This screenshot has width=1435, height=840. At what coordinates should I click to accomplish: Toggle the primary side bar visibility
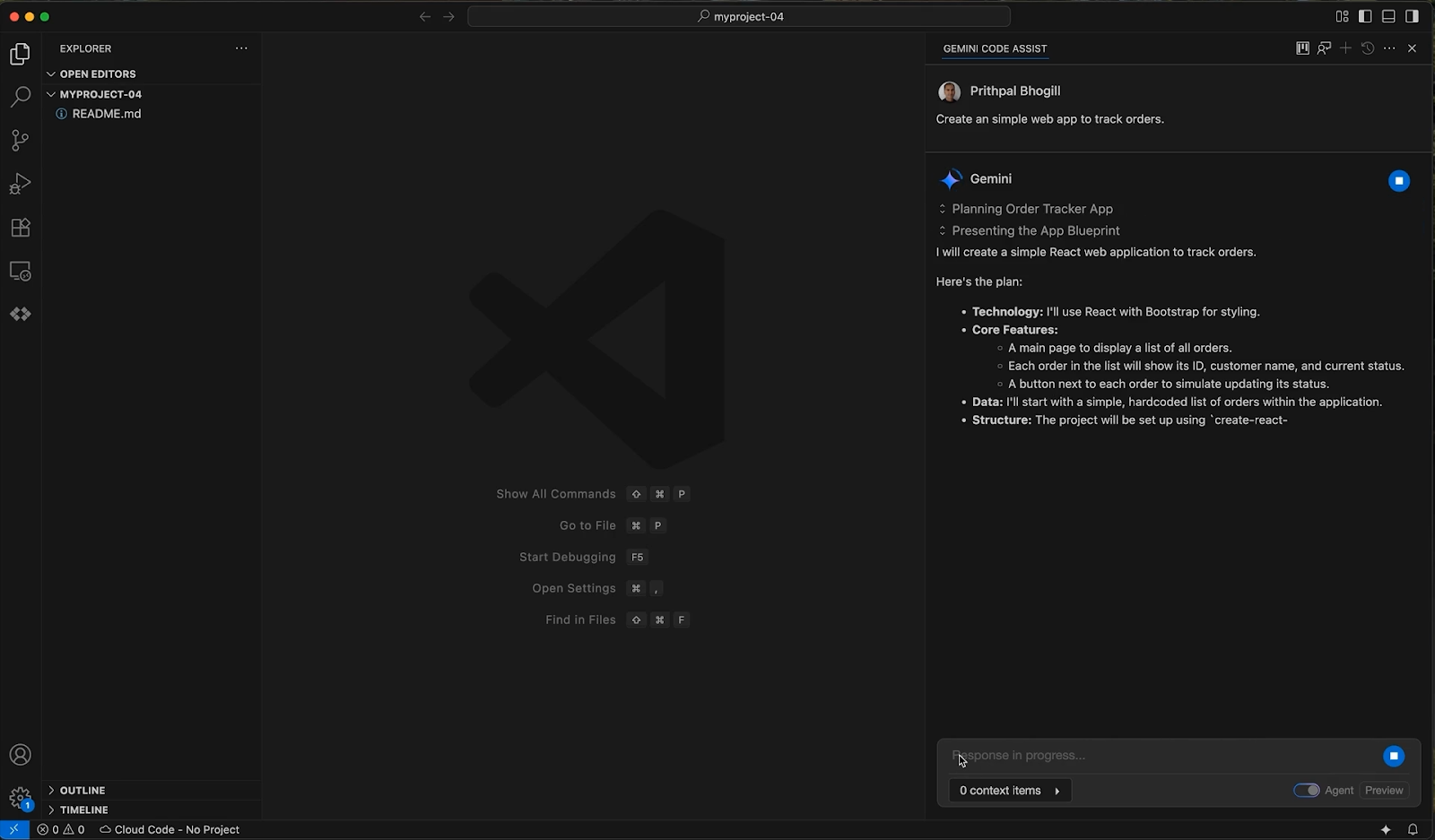click(1365, 16)
